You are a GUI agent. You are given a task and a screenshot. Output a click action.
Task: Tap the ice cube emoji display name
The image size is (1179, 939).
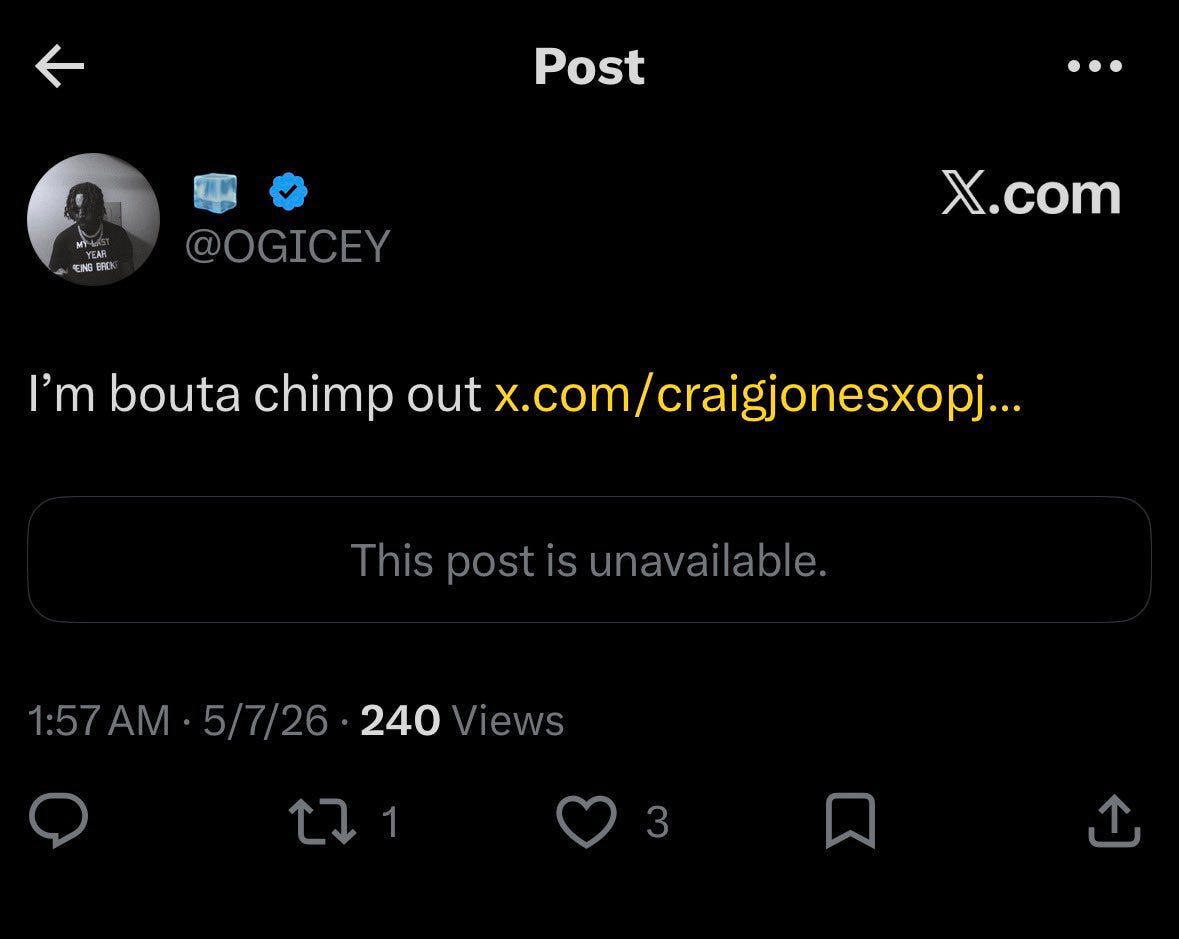(x=215, y=191)
